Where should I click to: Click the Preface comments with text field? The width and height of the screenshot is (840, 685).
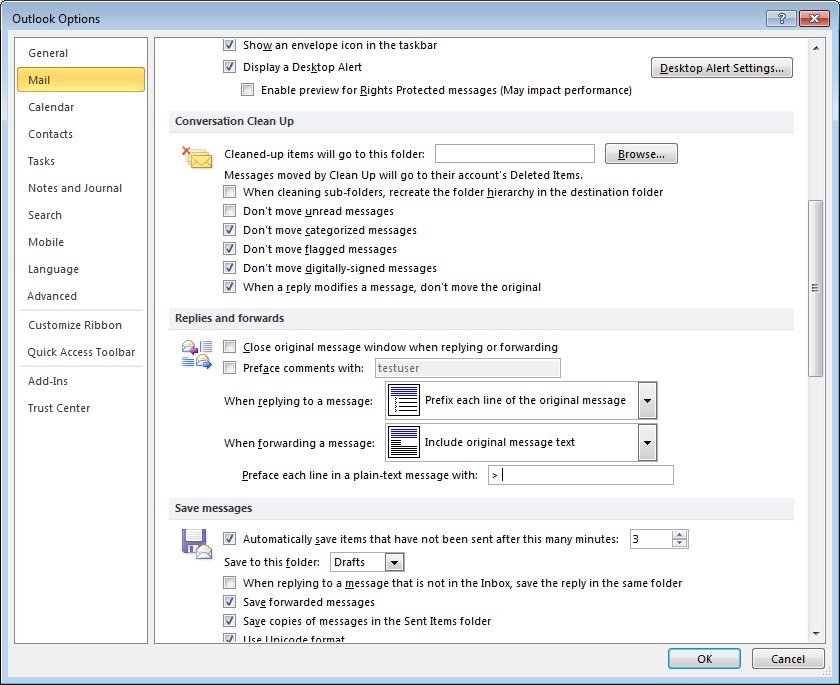tap(468, 368)
